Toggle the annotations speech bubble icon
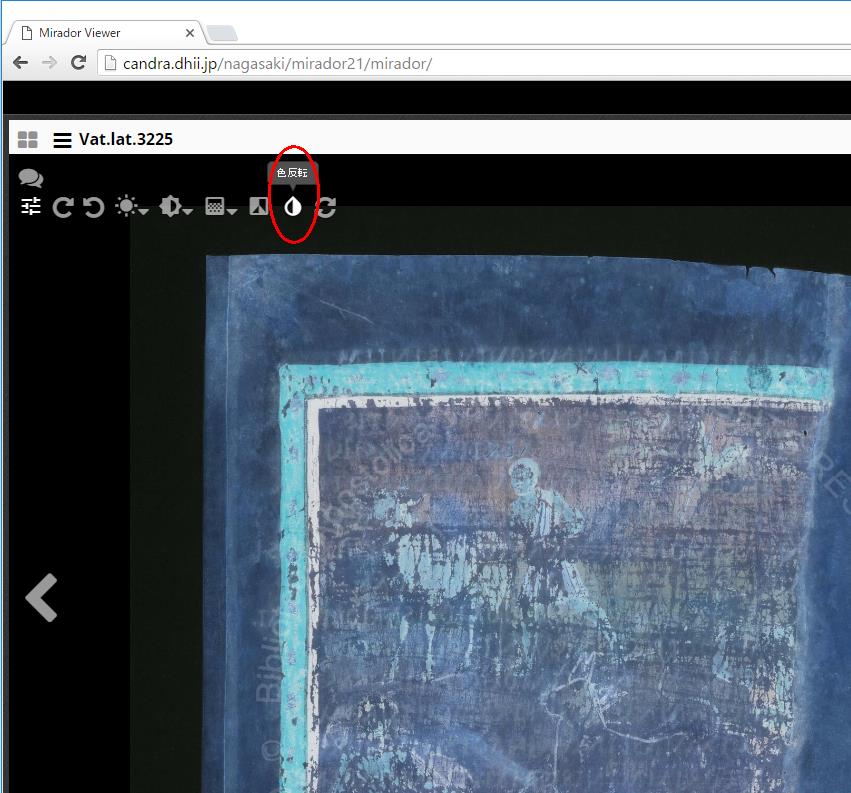Screen dimensions: 851x793 (x=31, y=178)
